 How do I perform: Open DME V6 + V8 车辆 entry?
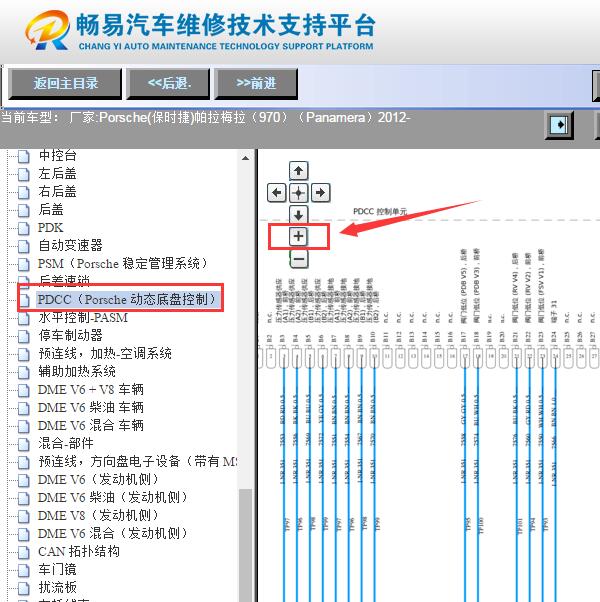91,389
